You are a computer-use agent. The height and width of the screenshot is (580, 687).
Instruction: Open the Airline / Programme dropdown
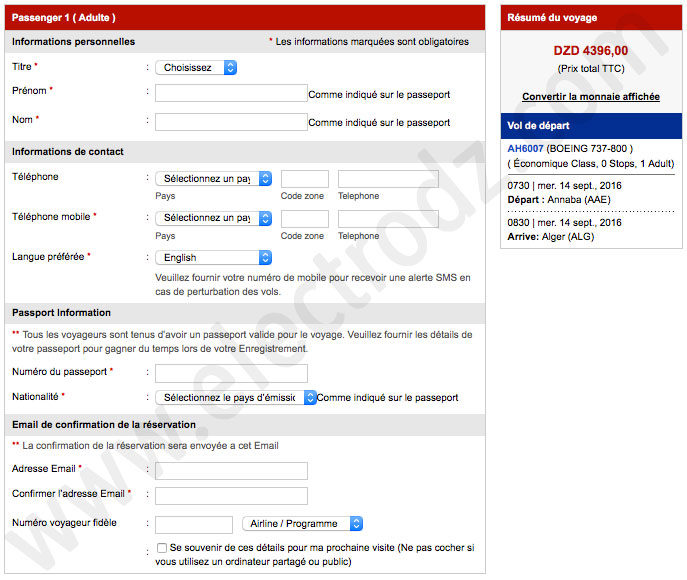[302, 523]
